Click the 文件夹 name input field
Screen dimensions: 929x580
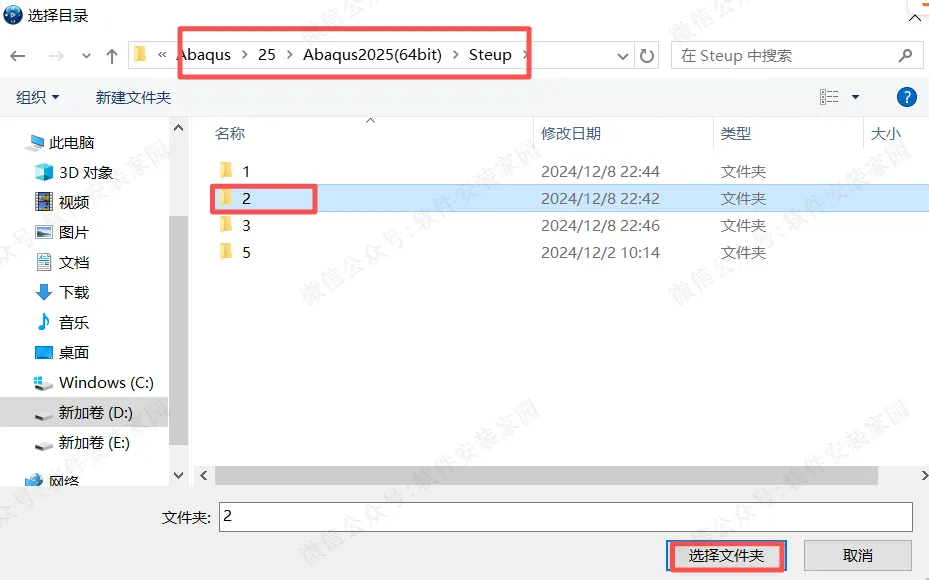565,517
